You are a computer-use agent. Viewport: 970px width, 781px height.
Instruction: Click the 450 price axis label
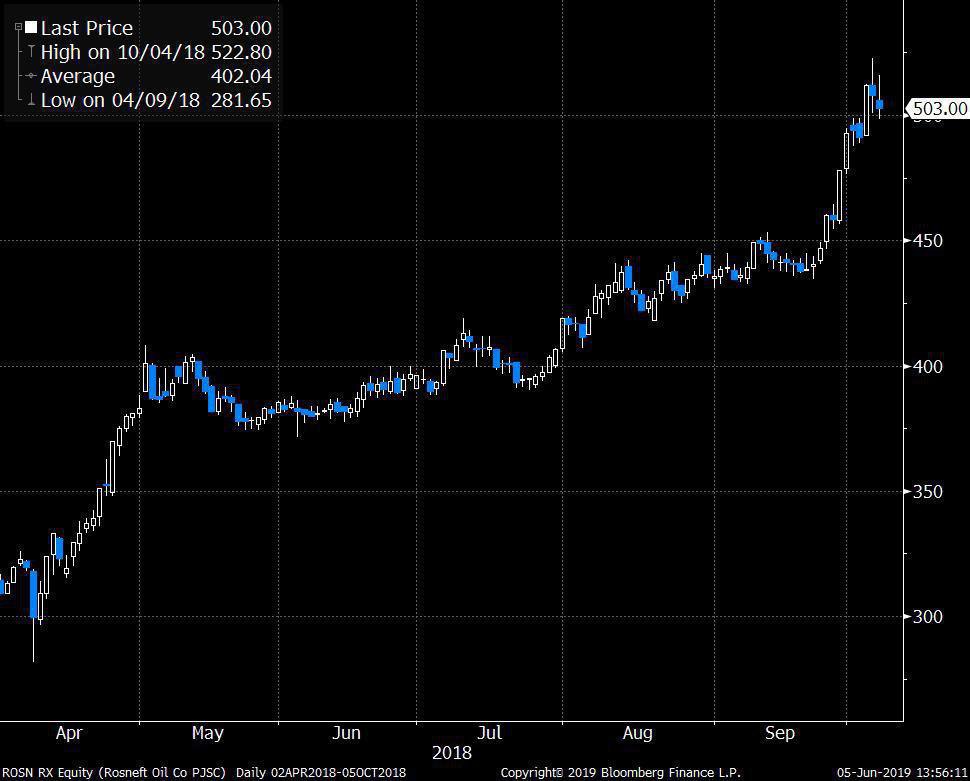928,241
